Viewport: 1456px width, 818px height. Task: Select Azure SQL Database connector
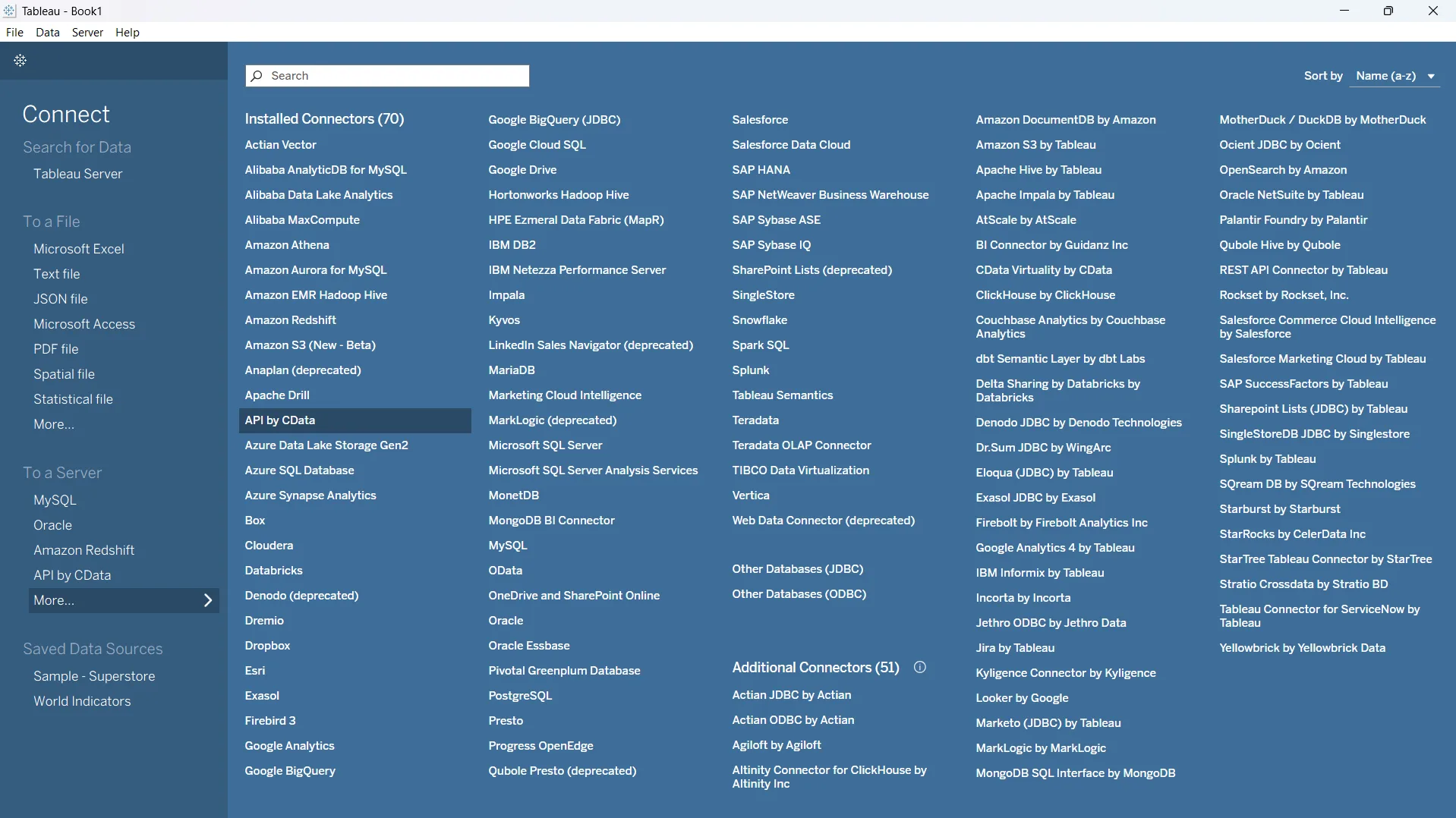[299, 470]
